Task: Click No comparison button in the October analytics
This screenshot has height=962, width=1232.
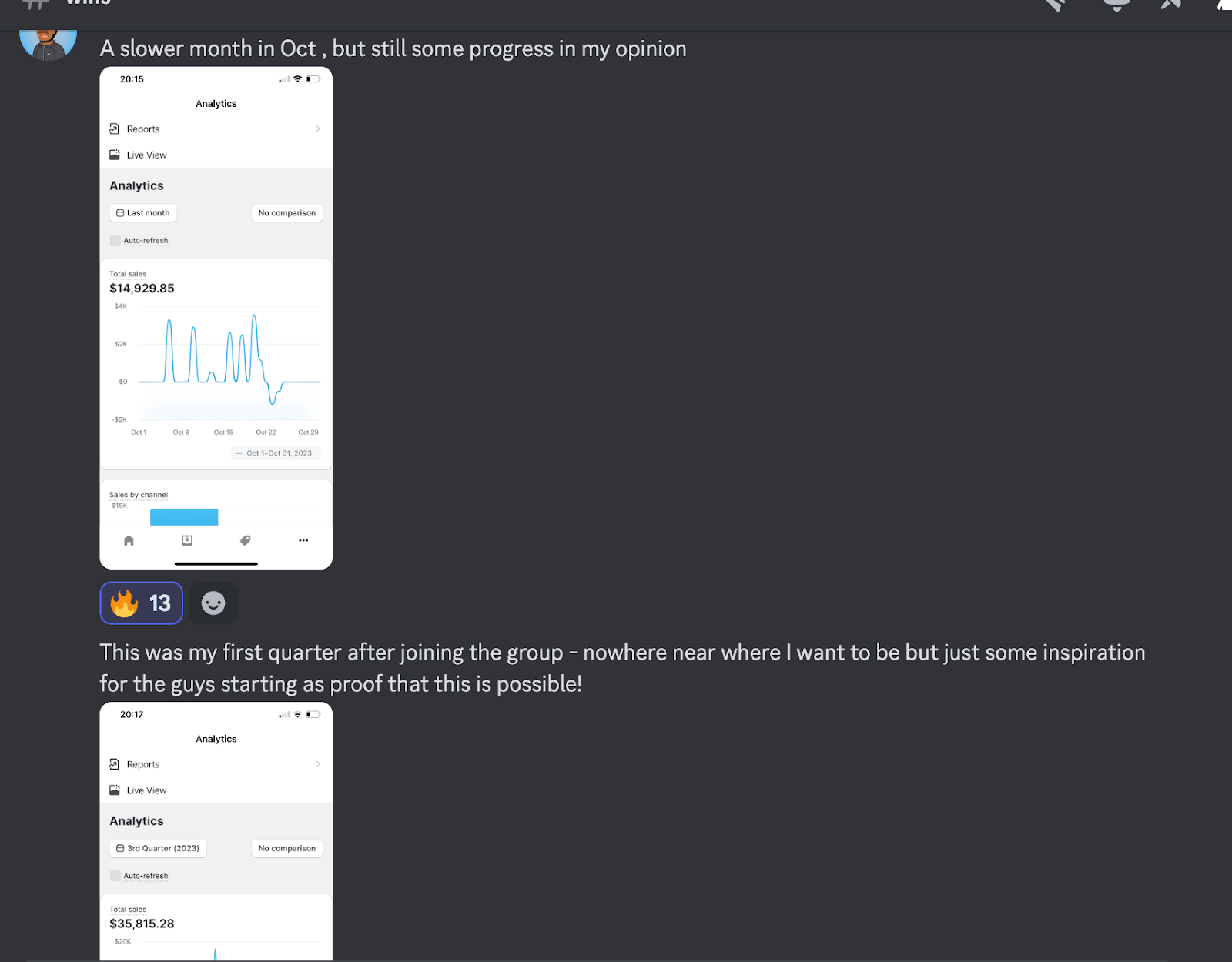Action: pos(286,213)
